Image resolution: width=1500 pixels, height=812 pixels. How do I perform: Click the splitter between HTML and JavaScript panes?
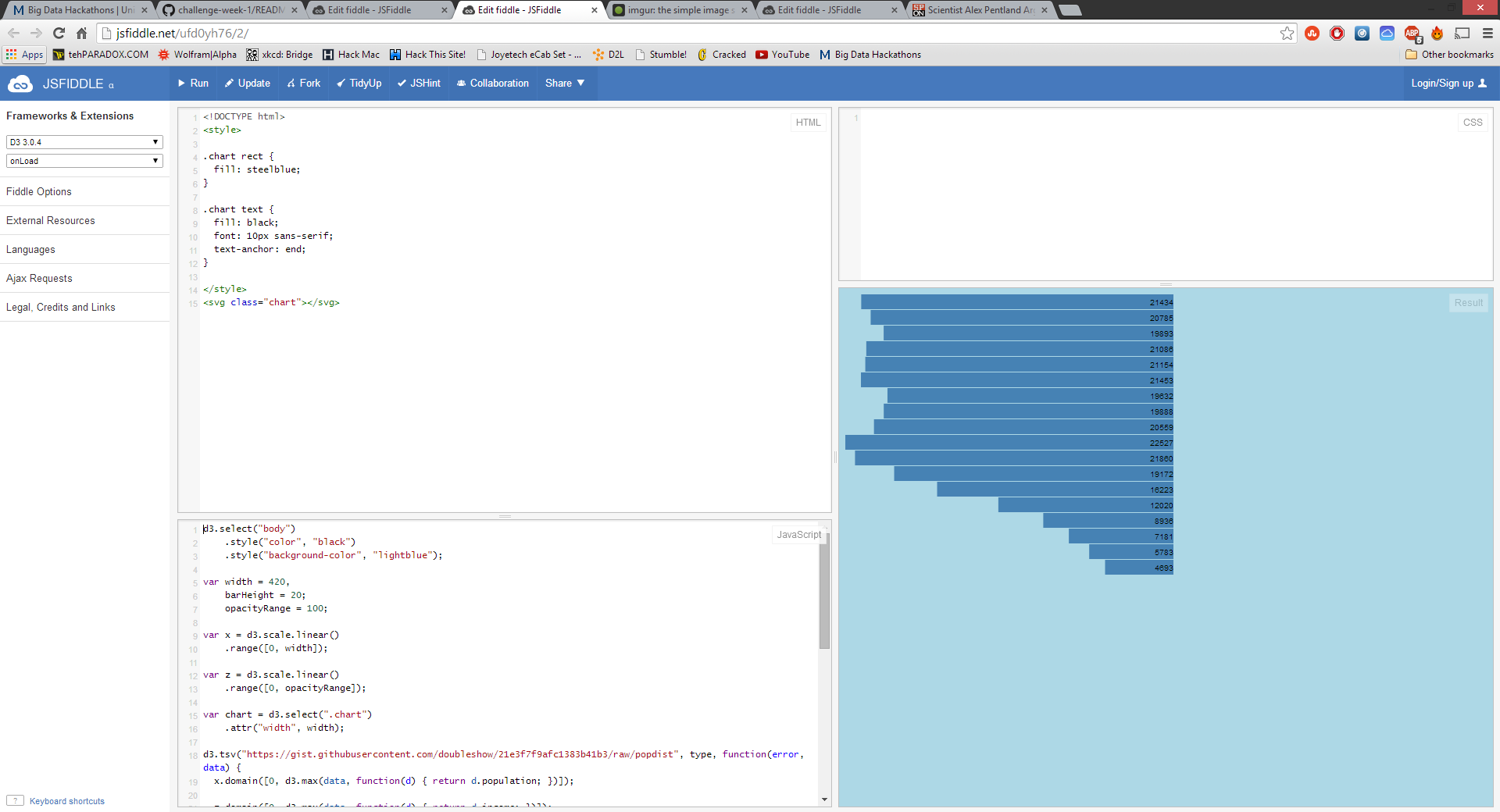tap(505, 516)
